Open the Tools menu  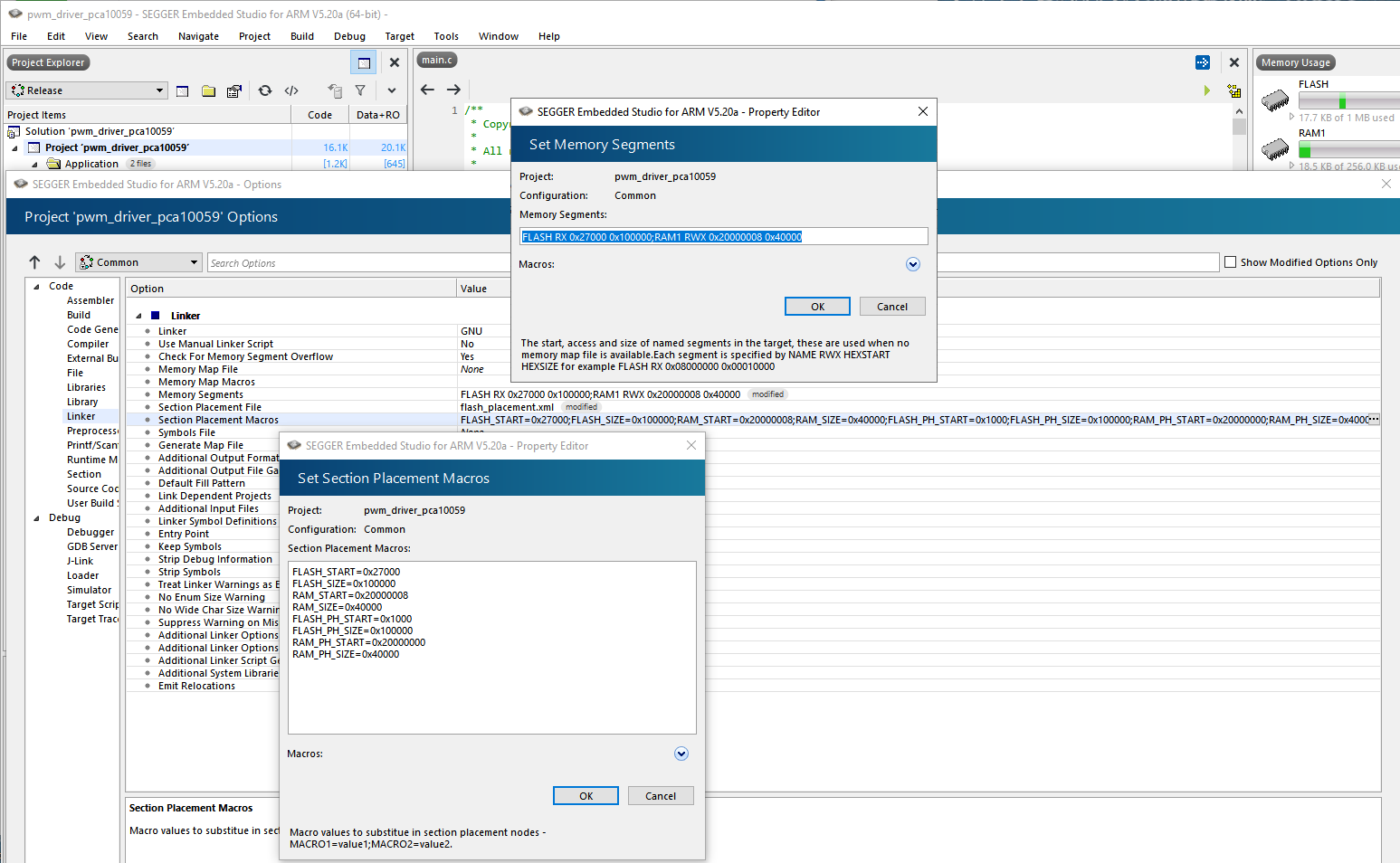point(446,36)
